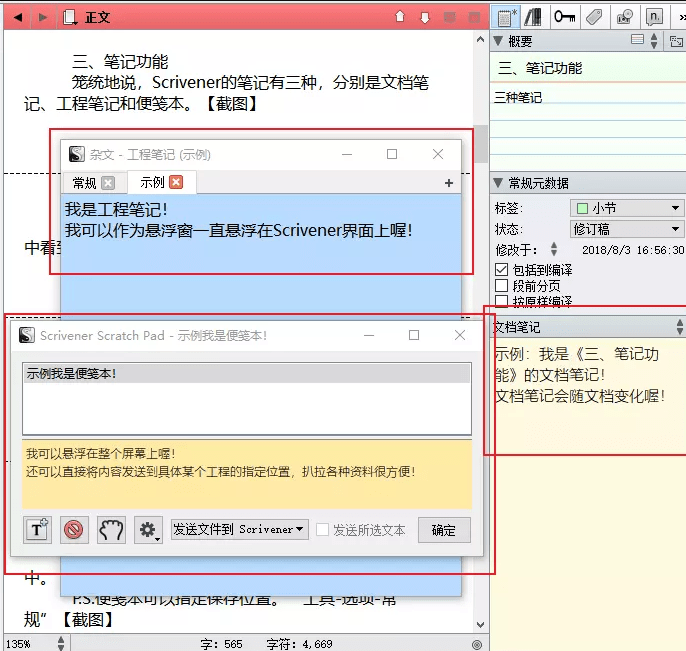
Task: Click the 字符: 4,669 character count
Action: click(300, 644)
